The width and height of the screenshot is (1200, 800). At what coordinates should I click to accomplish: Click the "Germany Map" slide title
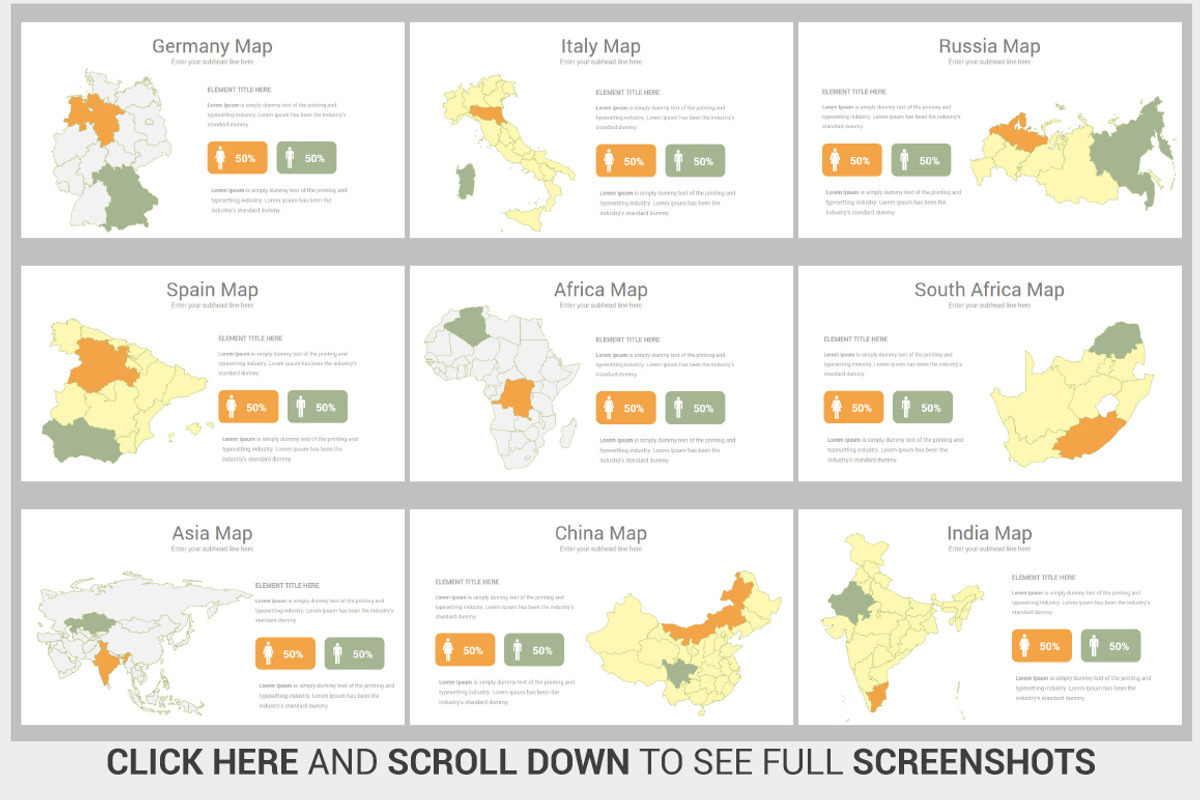click(212, 46)
